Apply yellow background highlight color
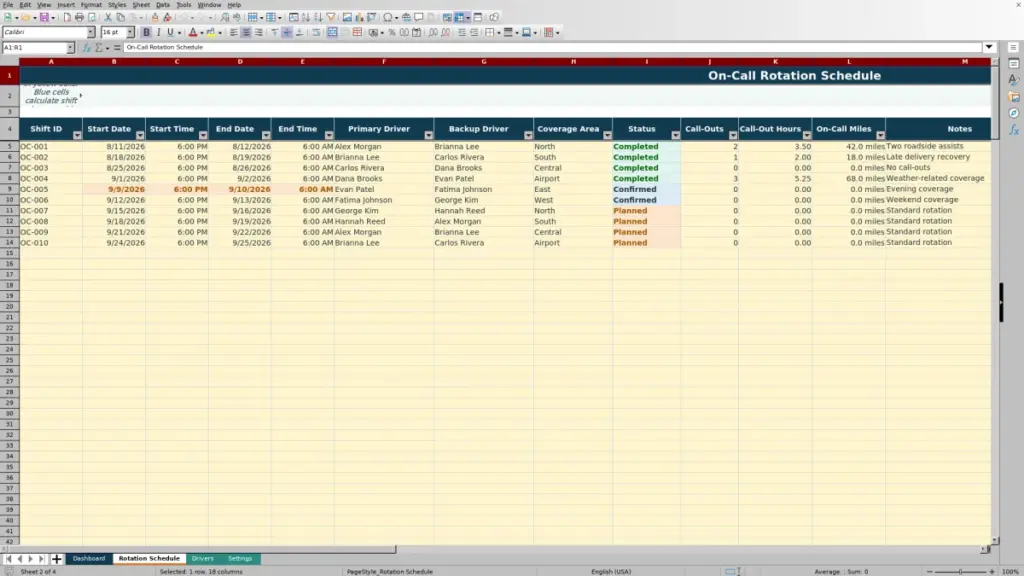The width and height of the screenshot is (1024, 576). point(211,33)
